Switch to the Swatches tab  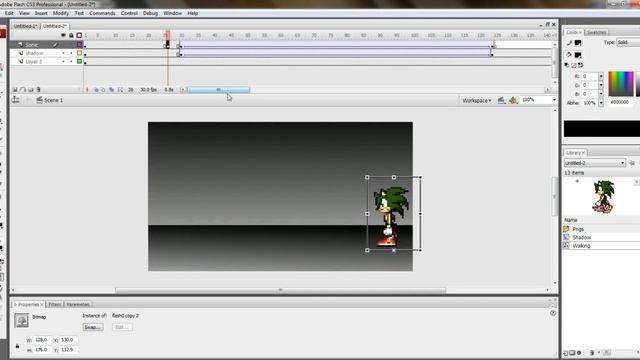coord(596,32)
